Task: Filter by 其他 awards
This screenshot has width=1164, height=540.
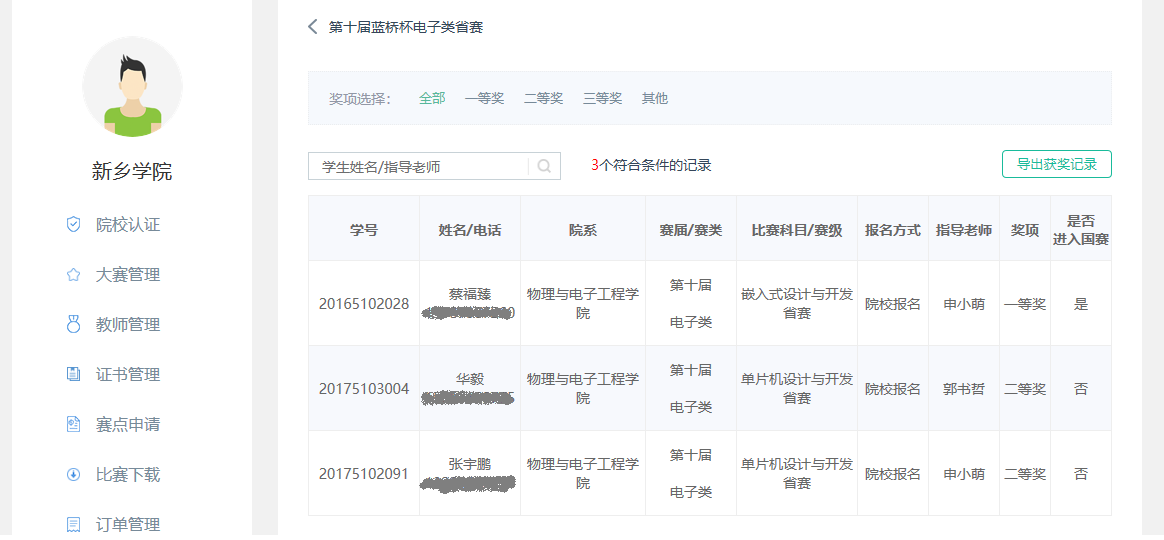Action: click(654, 98)
